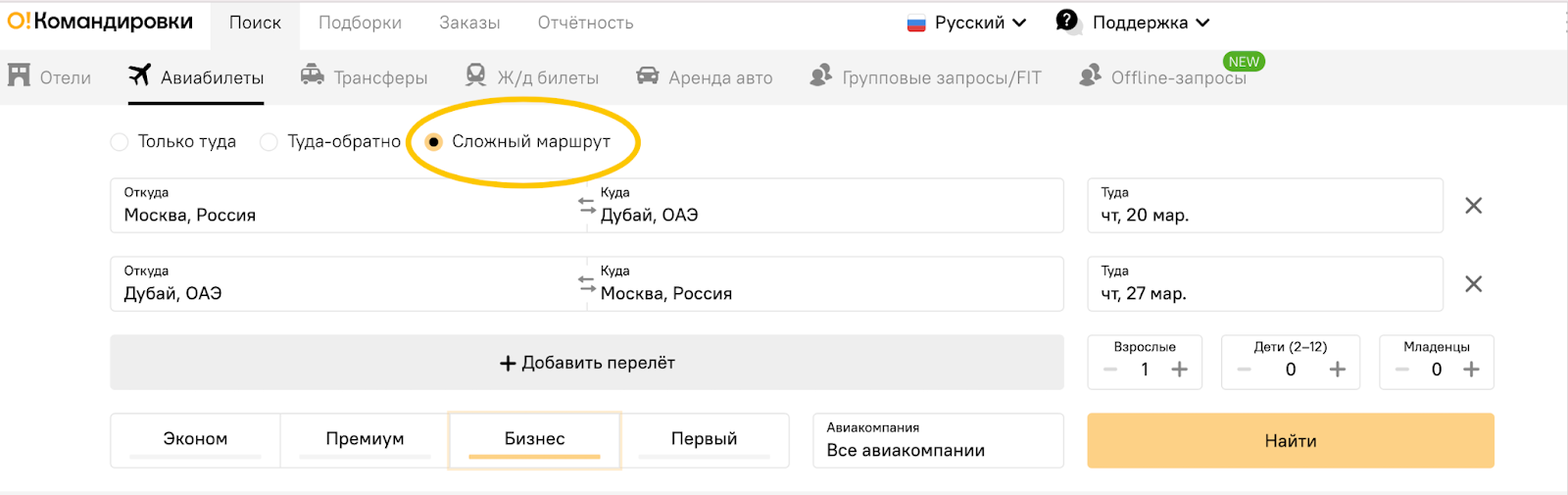Viewport: 1568px width, 495px height.
Task: Open the Авиакомпания selector Все авиакомпании
Action: pos(938,440)
